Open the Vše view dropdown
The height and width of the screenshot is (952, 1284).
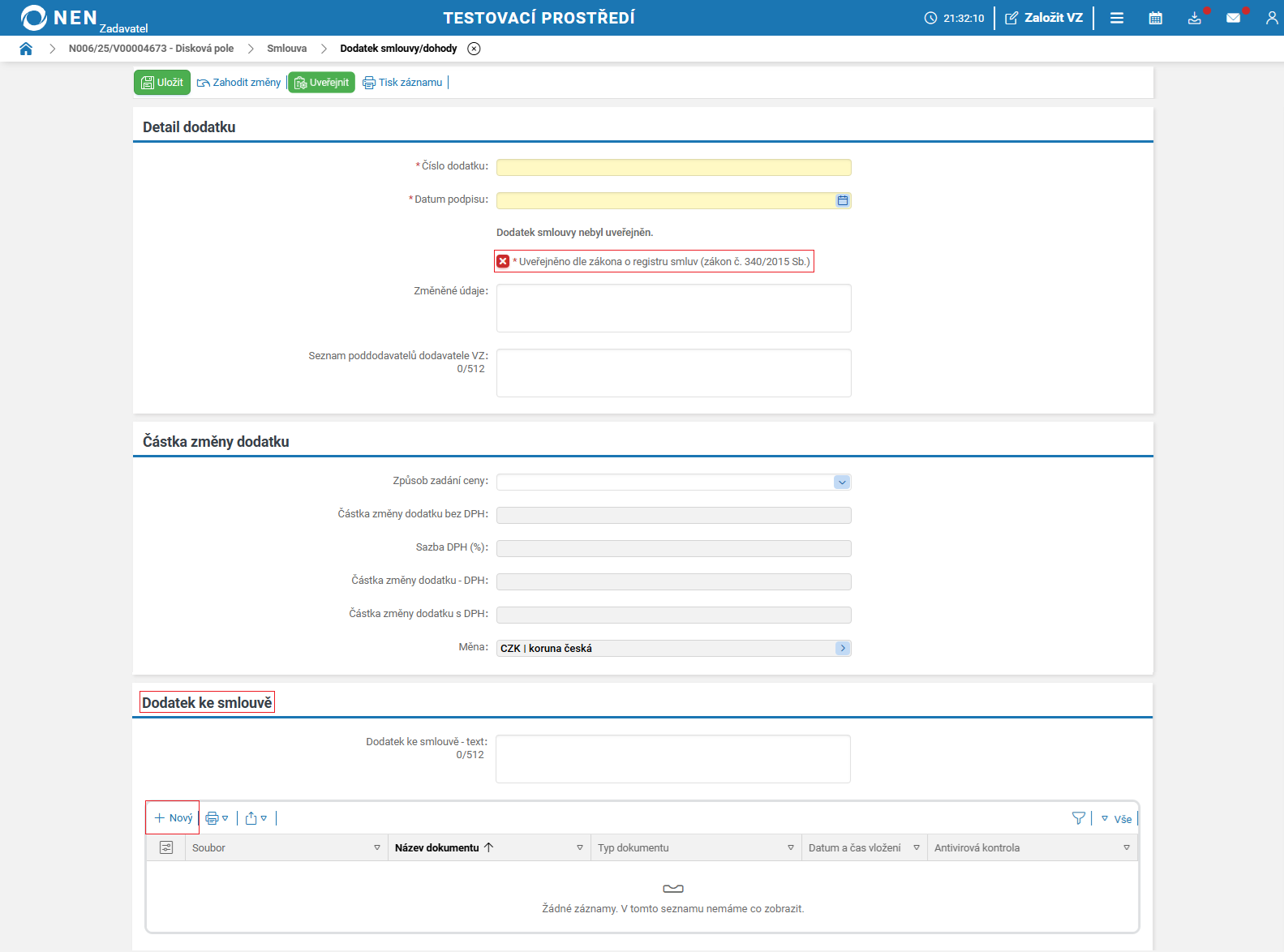tap(1116, 819)
